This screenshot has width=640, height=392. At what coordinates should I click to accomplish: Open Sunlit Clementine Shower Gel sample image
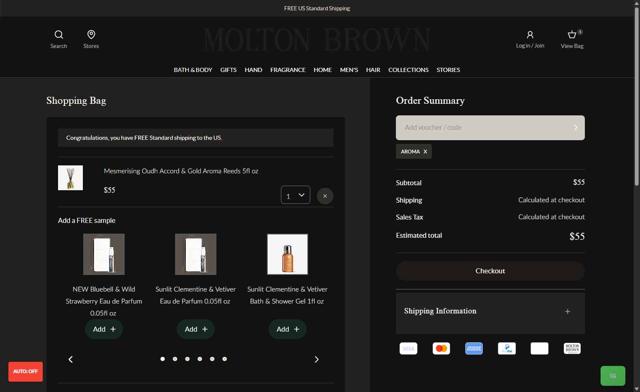[288, 254]
